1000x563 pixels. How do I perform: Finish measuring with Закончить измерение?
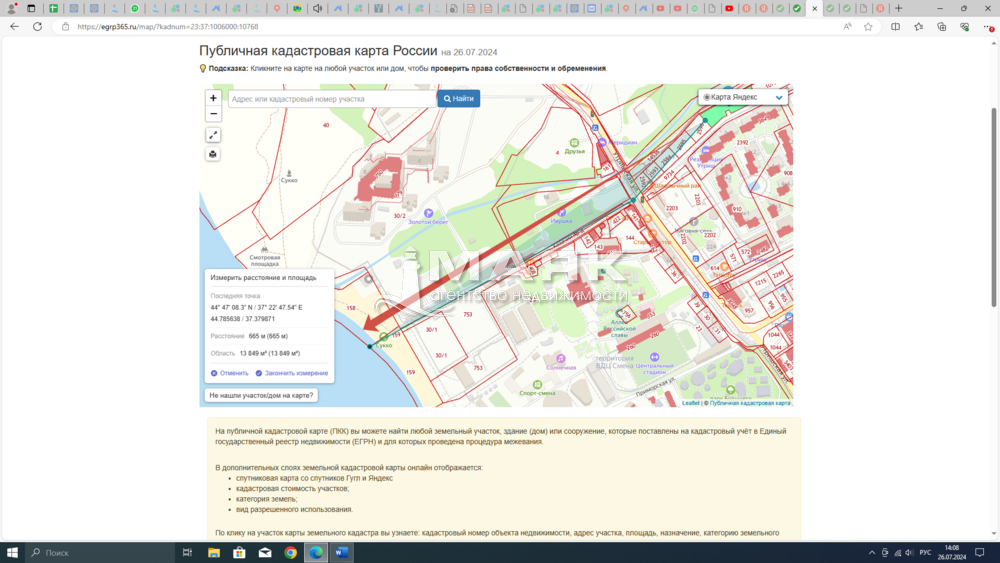coord(292,373)
